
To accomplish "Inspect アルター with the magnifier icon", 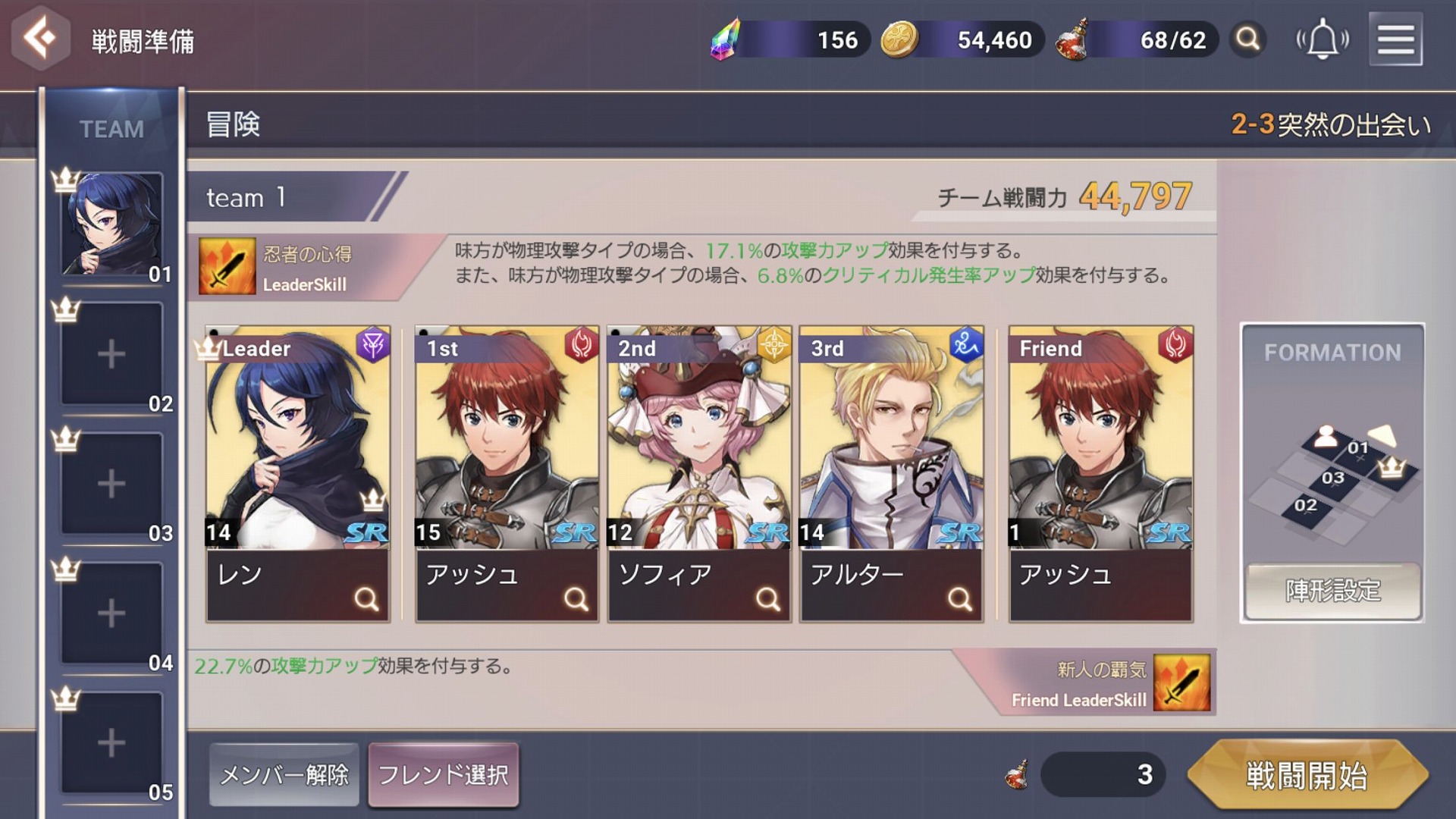I will 959,599.
